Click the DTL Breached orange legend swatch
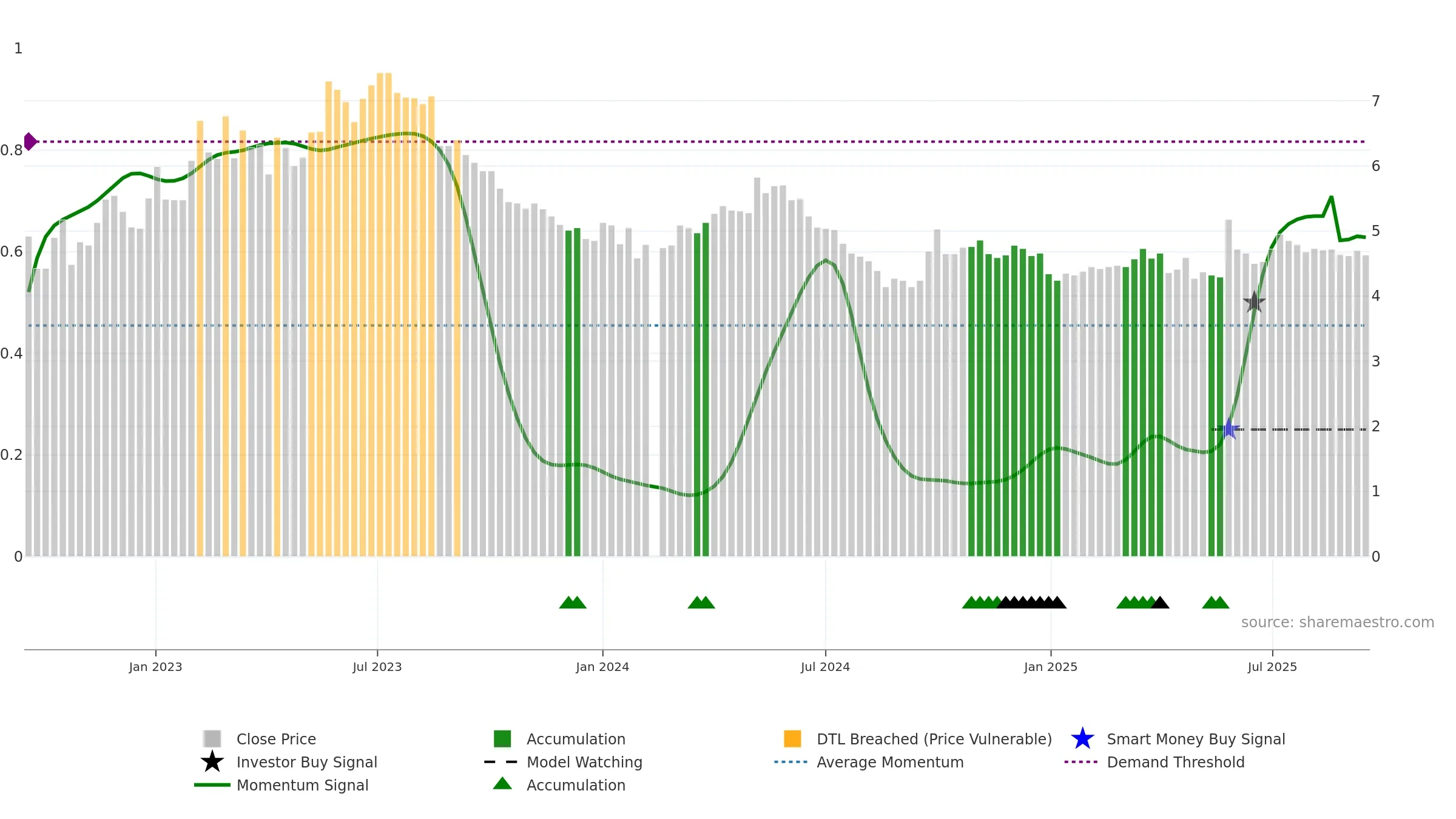The image size is (1456, 819). point(792,738)
